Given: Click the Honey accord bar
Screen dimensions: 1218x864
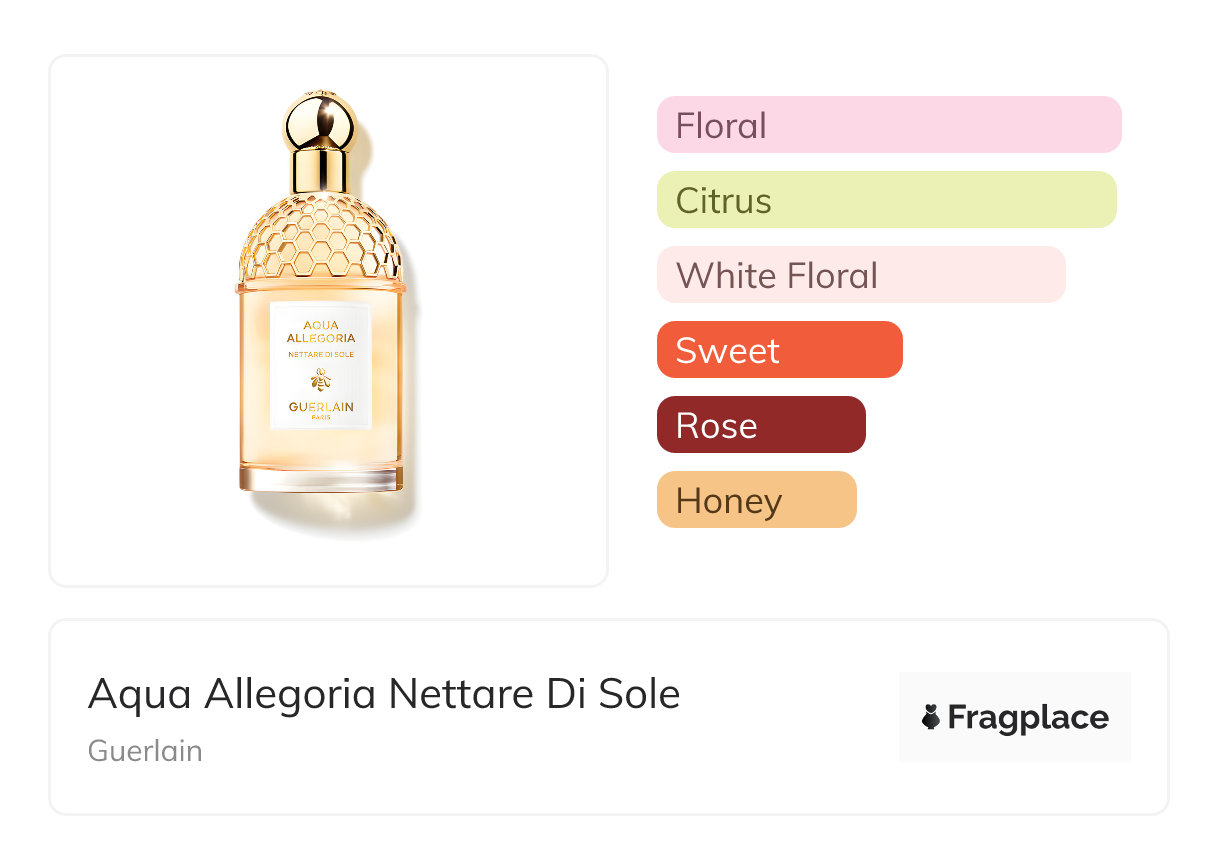Looking at the screenshot, I should [756, 500].
